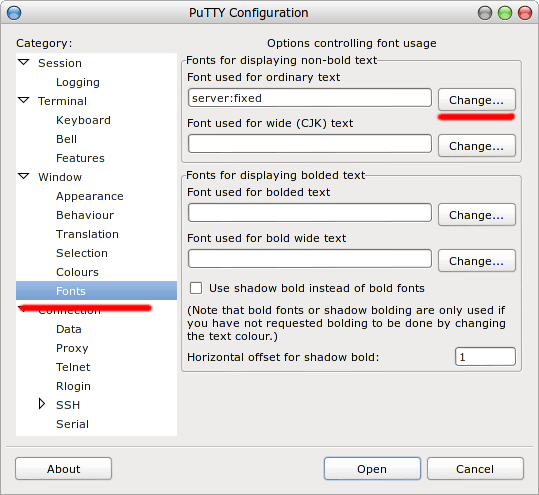Select the Session category
Viewport: 539px width, 495px height.
60,63
